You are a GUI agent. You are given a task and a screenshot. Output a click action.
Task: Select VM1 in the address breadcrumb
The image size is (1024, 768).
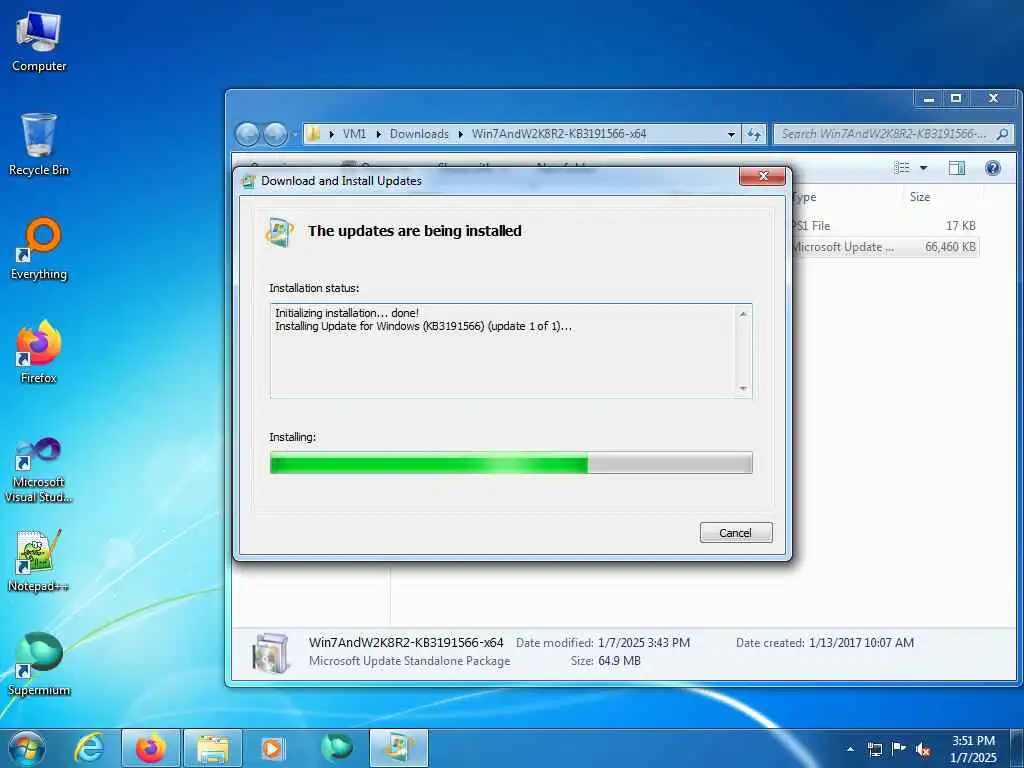[x=355, y=134]
